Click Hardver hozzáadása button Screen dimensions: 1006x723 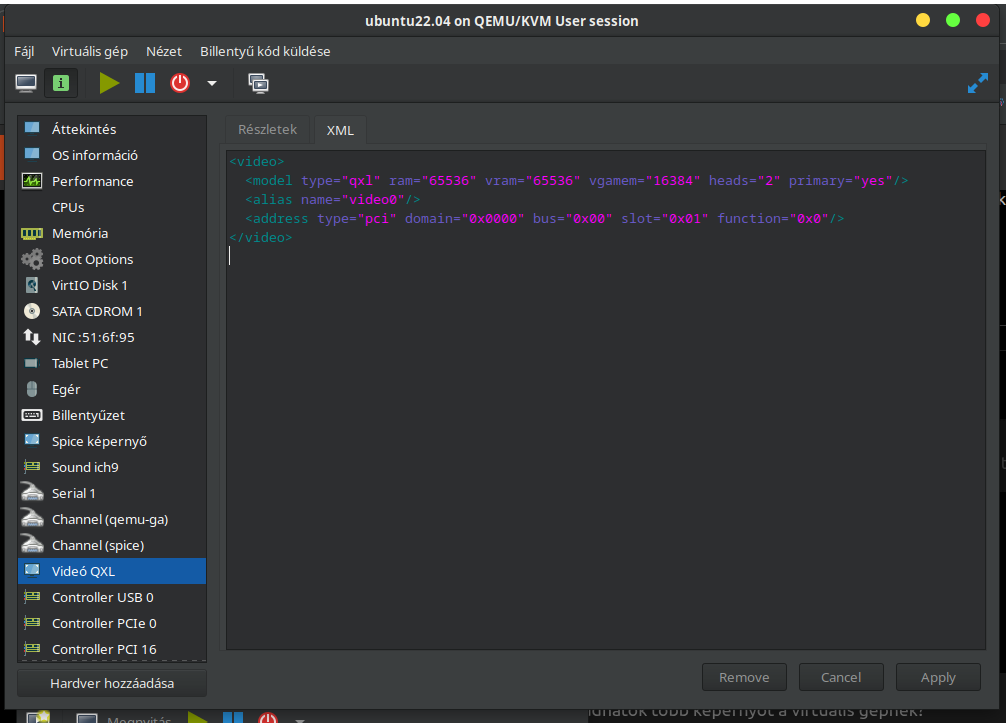(x=112, y=683)
